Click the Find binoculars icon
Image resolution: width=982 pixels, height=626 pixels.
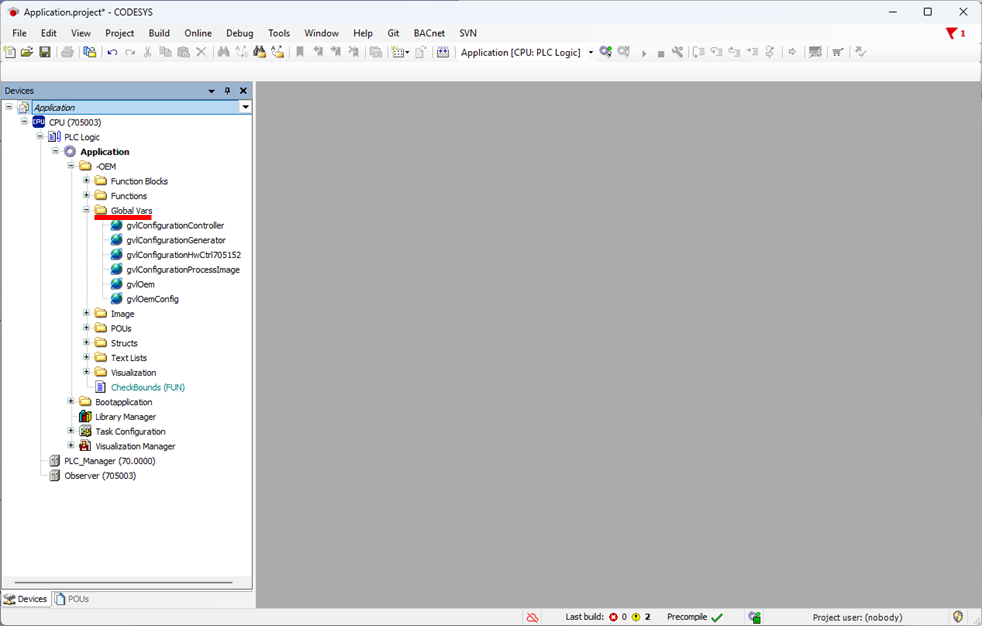[223, 52]
